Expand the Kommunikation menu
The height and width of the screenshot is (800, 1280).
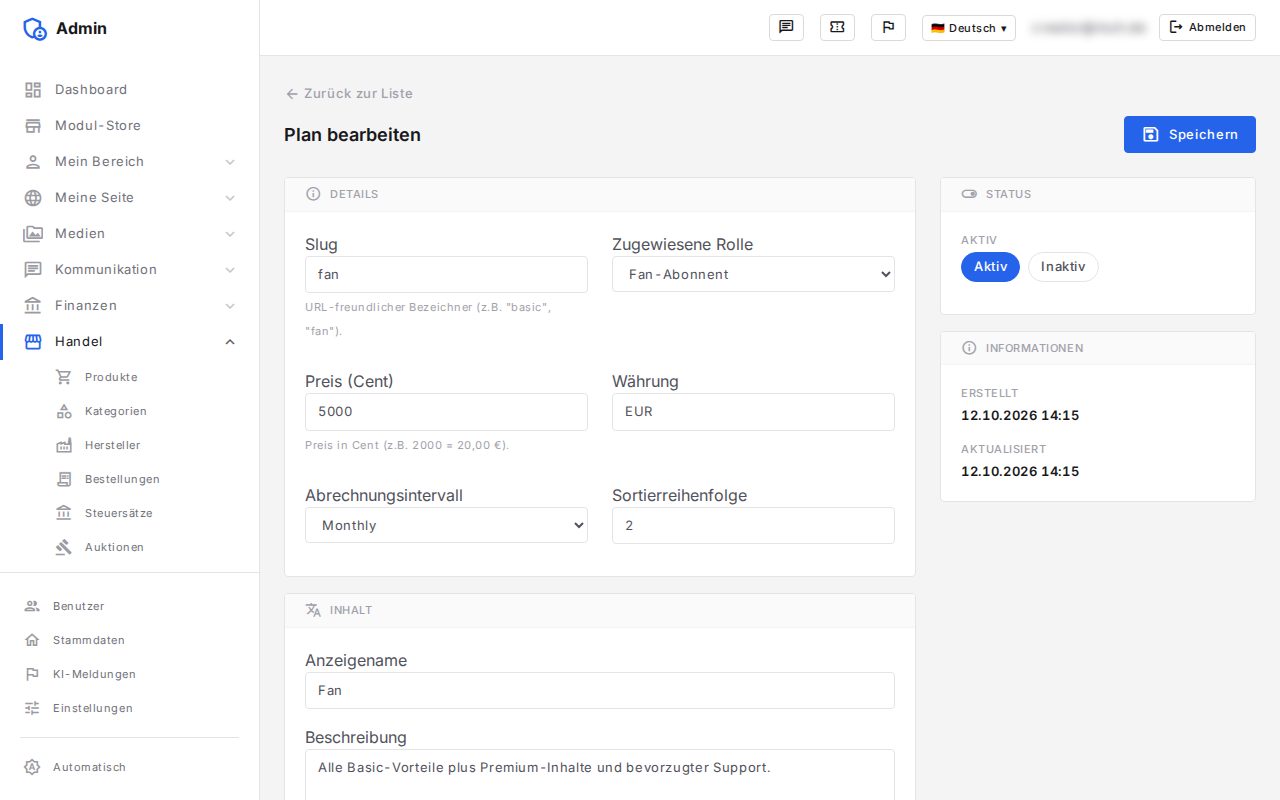[x=130, y=270]
